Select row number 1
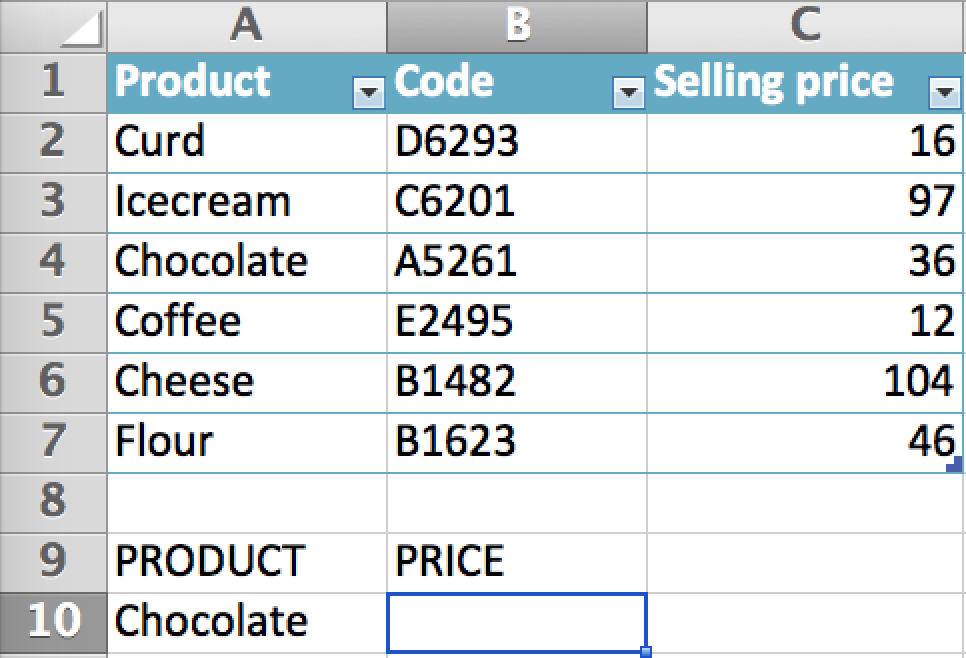Image resolution: width=966 pixels, height=658 pixels. pos(52,82)
